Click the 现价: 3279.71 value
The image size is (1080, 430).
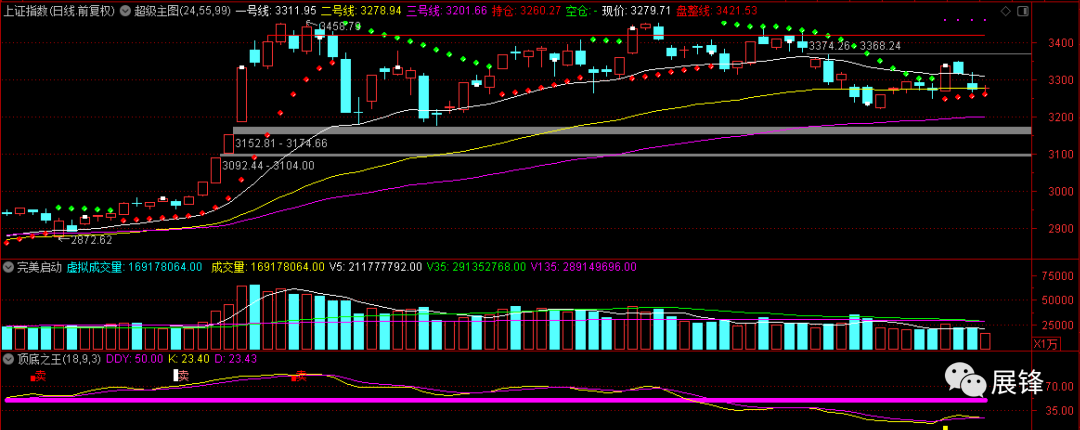(636, 11)
